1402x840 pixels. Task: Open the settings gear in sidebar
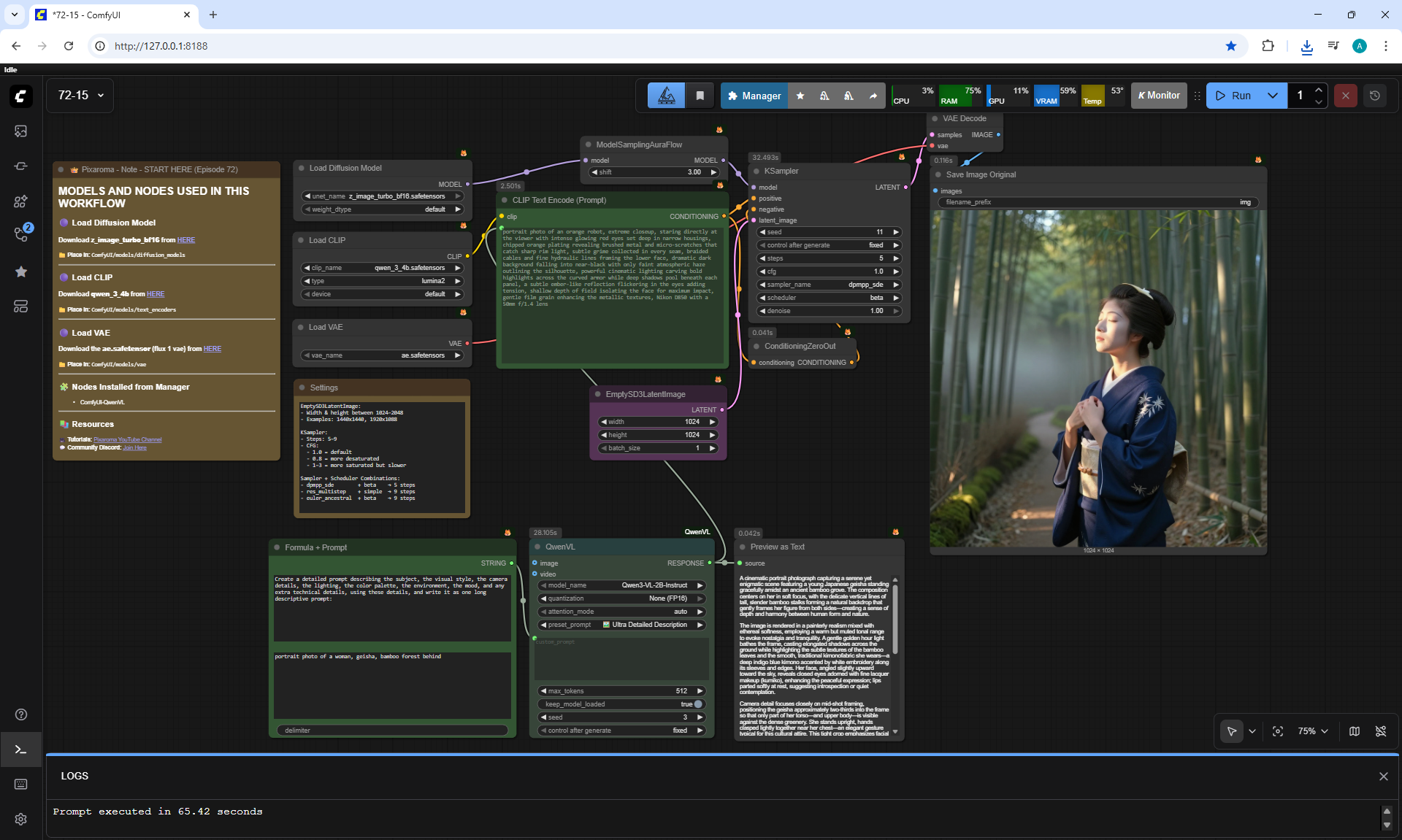(20, 819)
